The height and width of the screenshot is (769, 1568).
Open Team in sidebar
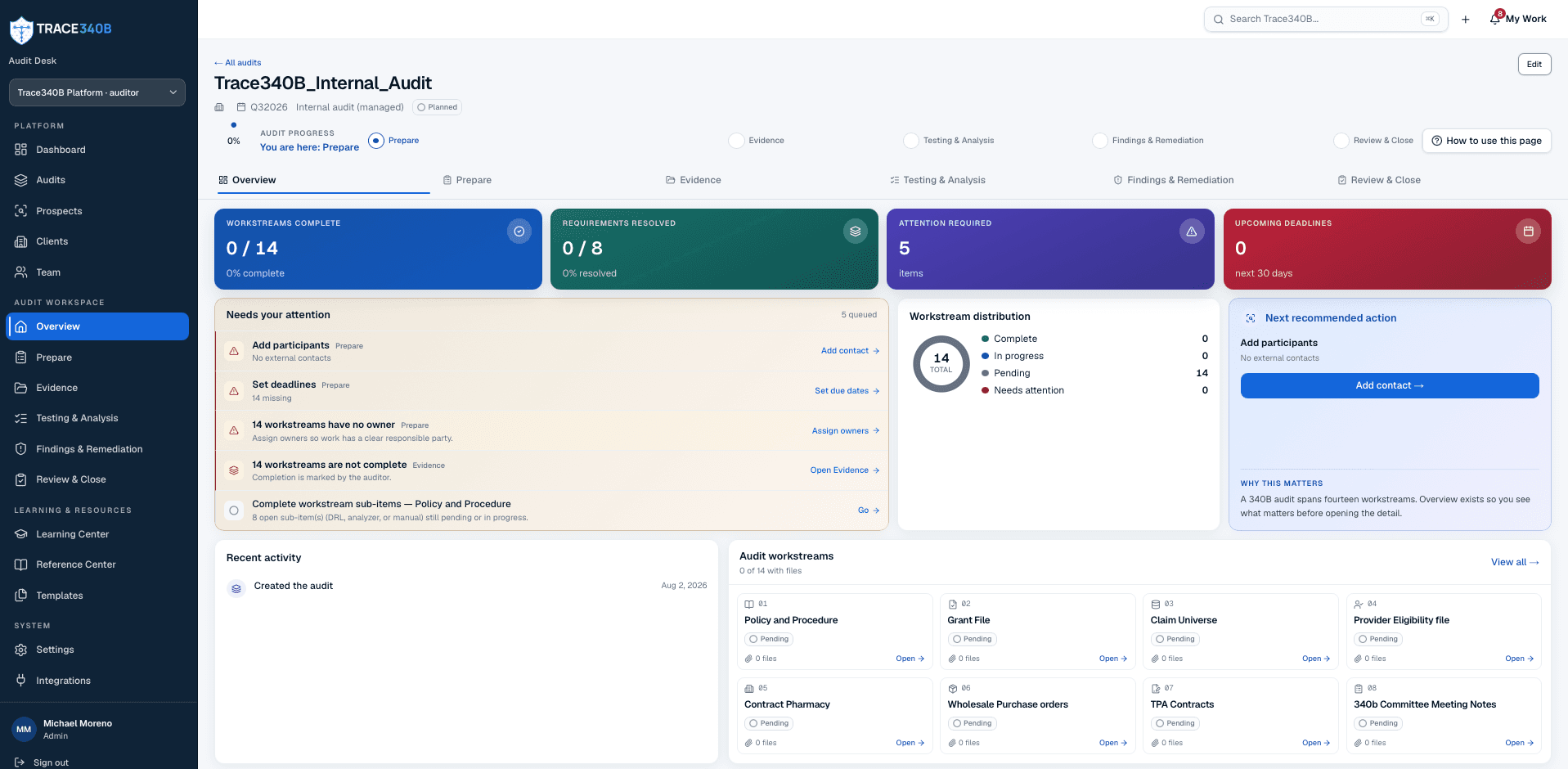(x=98, y=272)
